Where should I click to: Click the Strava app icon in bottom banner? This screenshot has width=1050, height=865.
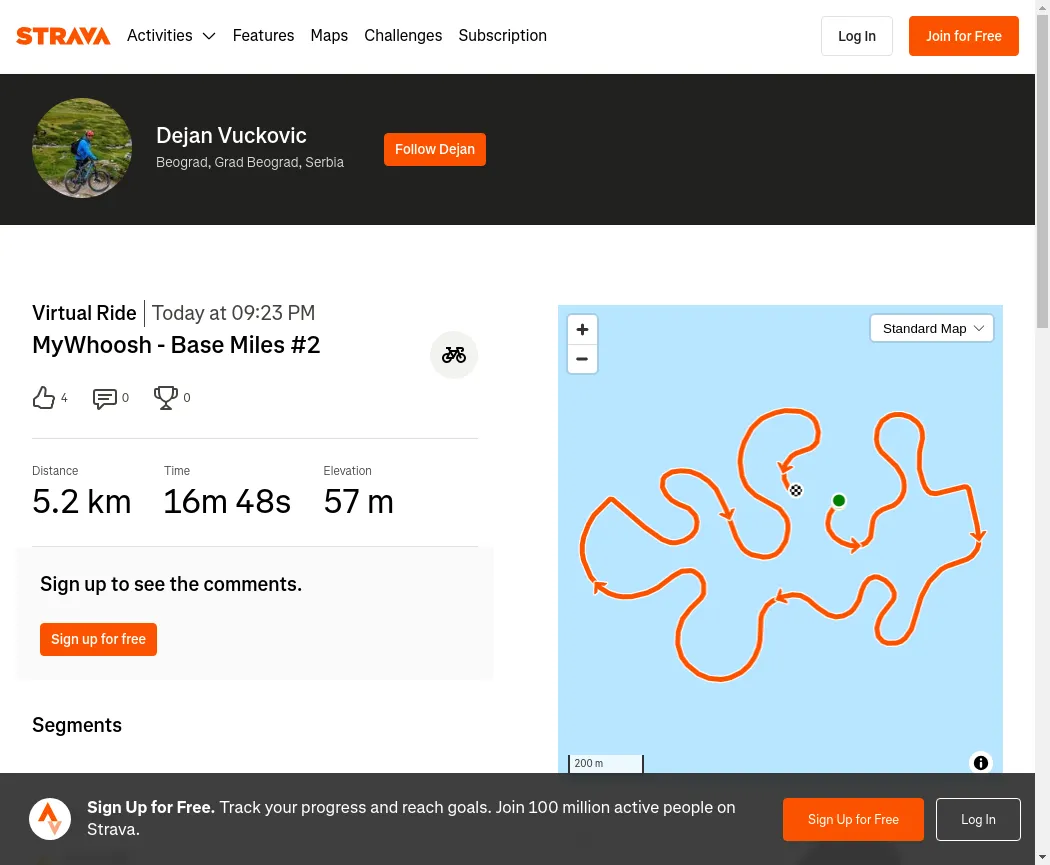pyautogui.click(x=50, y=819)
